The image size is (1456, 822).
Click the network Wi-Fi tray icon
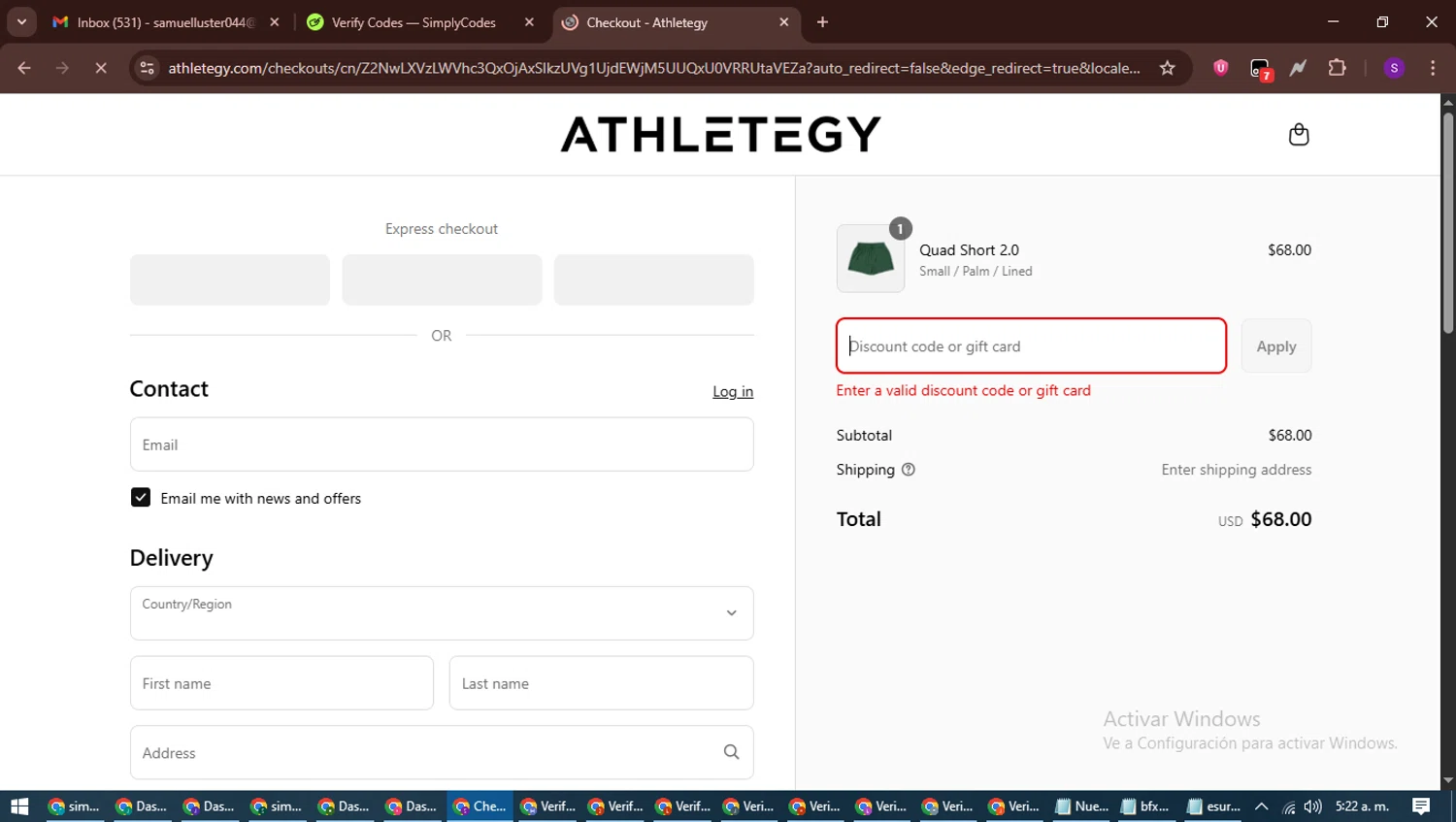(x=1288, y=806)
